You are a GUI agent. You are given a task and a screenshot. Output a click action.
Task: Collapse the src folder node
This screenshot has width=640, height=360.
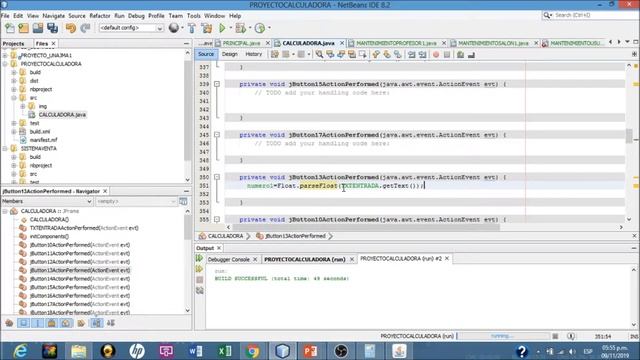14,98
